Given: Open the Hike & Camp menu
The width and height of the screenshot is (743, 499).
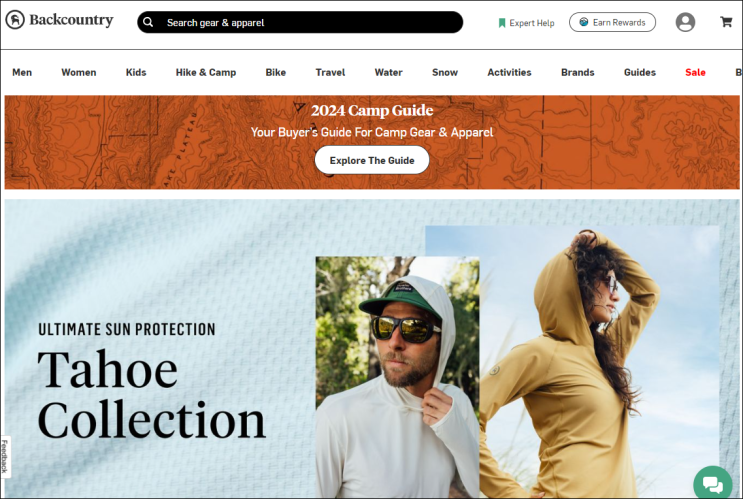Looking at the screenshot, I should click(x=206, y=73).
